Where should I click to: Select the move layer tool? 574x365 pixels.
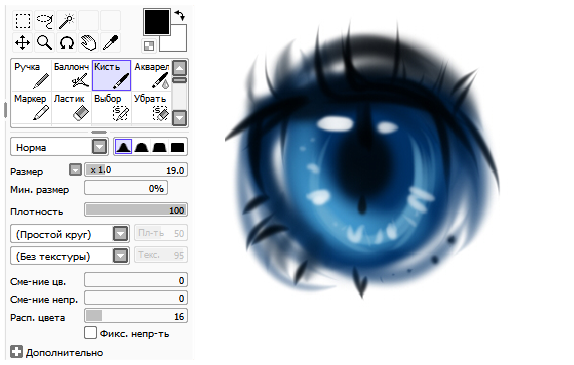point(22,42)
